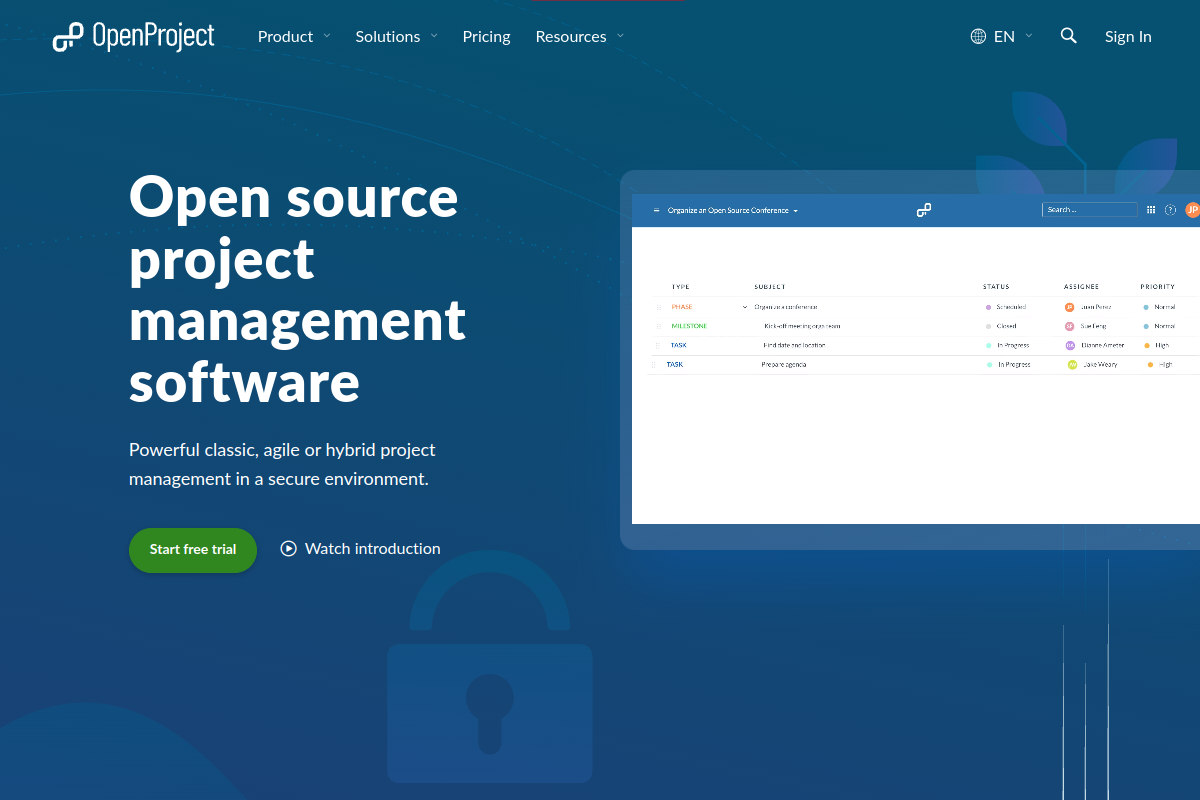Viewport: 1200px width, 800px height.
Task: Open the Pricing page from the navigation
Action: 486,36
